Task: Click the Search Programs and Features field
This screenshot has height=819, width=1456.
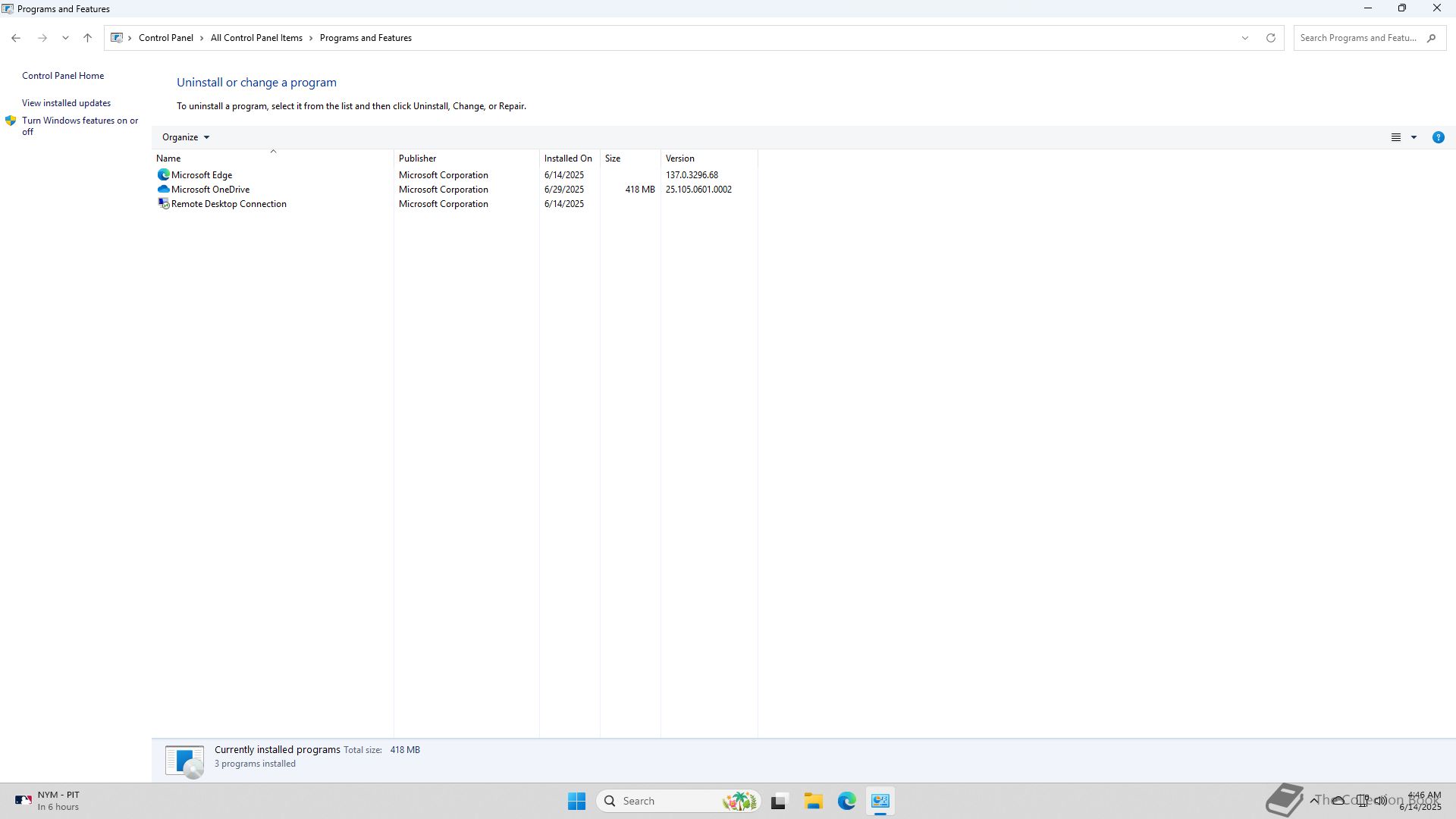Action: pyautogui.click(x=1357, y=38)
